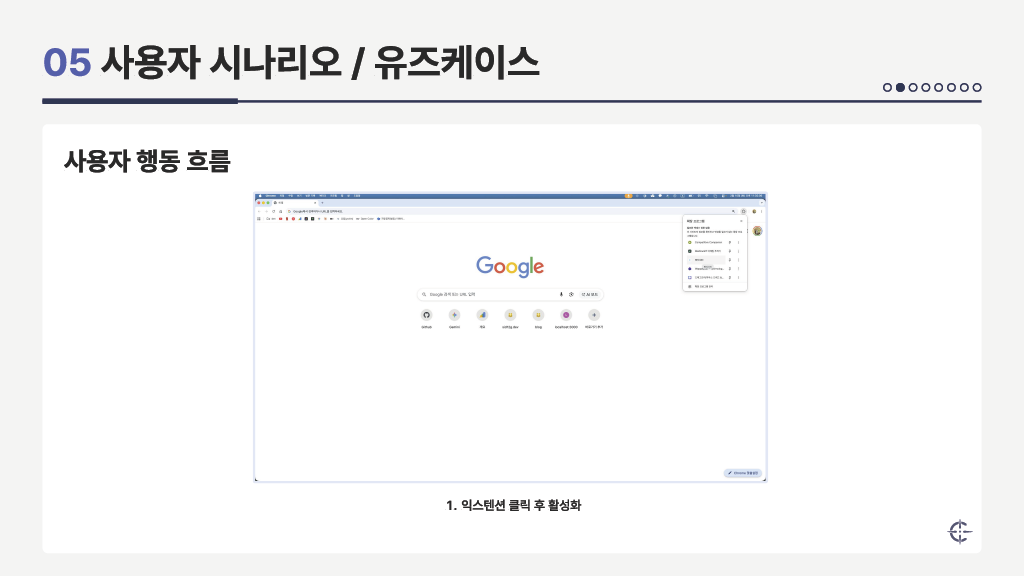Open more options for Competitive Companion extension
This screenshot has width=1024, height=576.
(x=738, y=242)
